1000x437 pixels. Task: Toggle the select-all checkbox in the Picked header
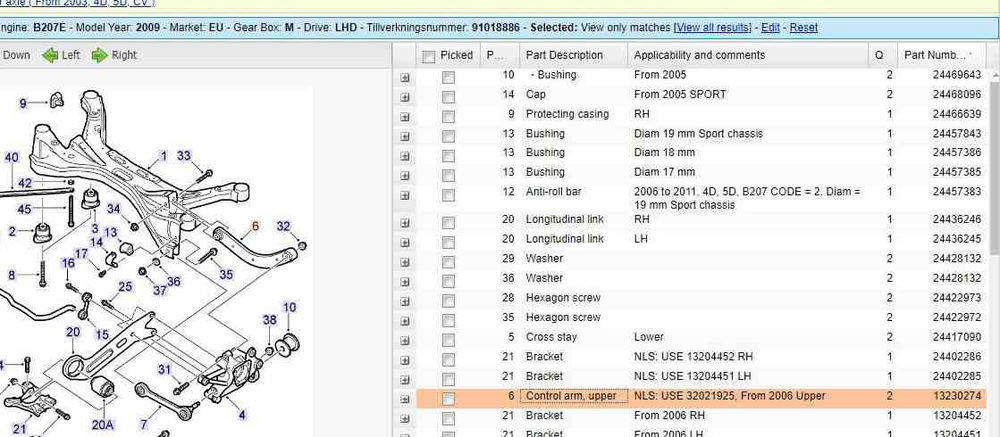click(429, 56)
